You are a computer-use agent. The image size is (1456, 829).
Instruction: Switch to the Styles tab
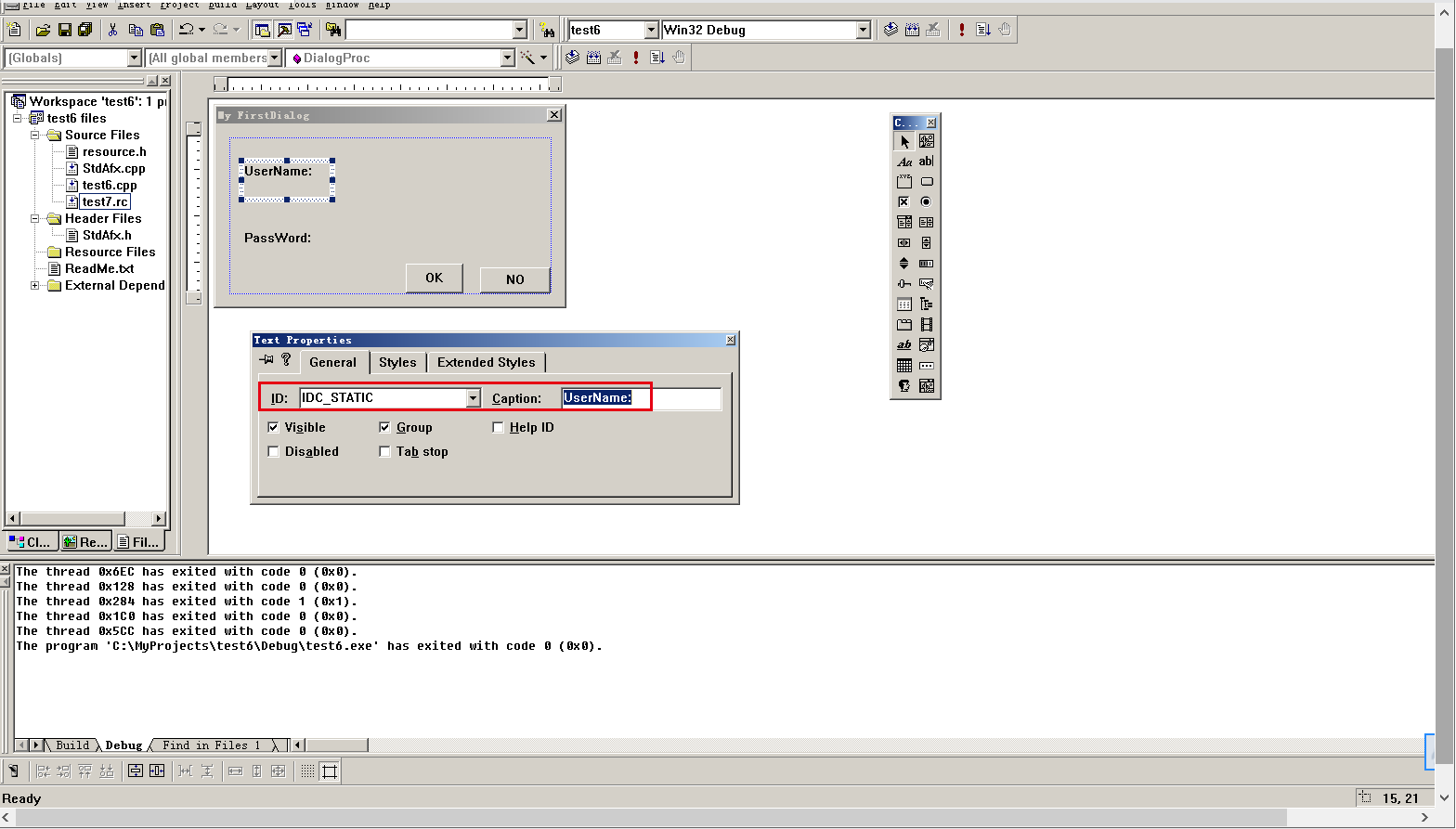click(397, 362)
